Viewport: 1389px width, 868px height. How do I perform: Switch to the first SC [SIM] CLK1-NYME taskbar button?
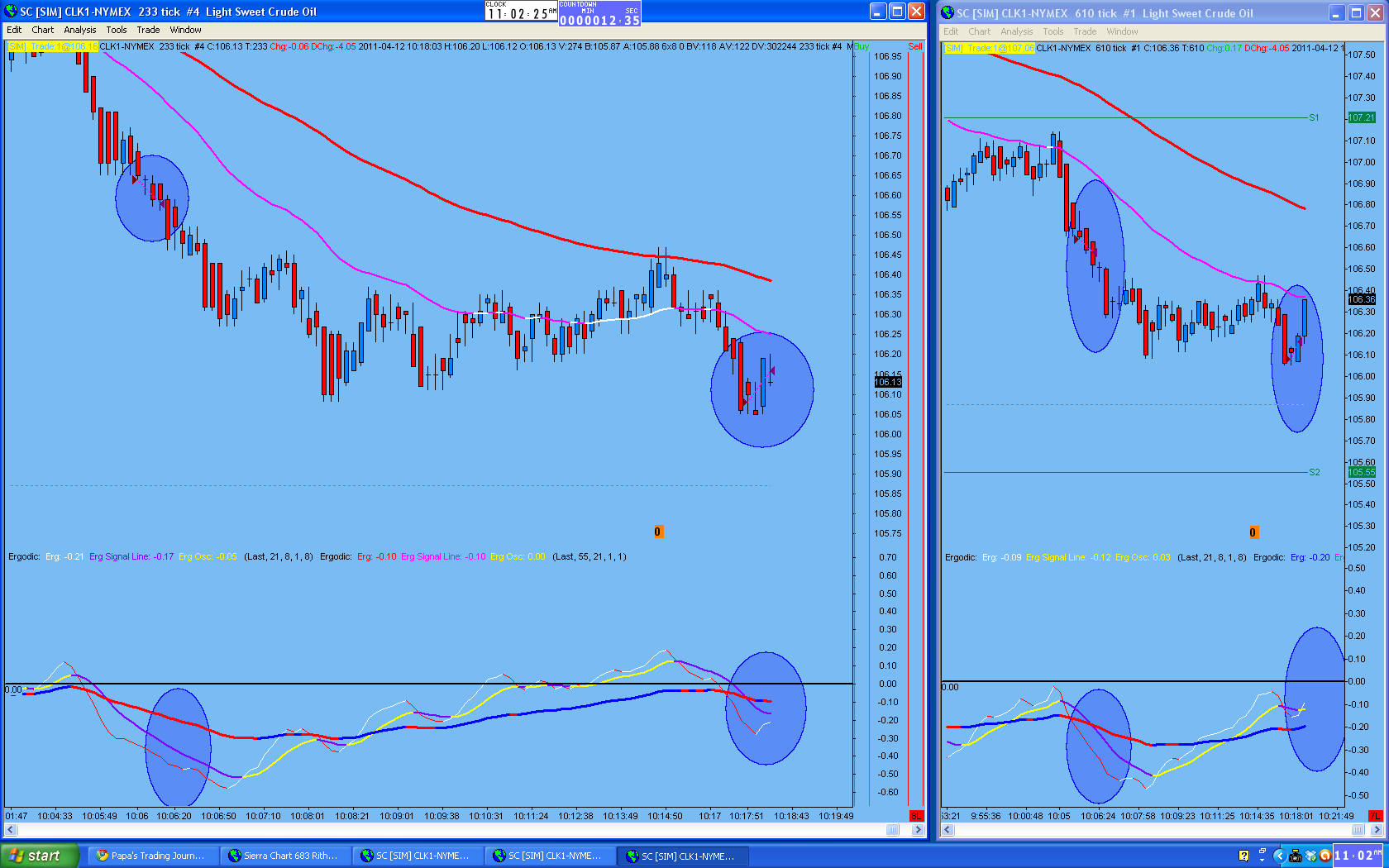coord(416,856)
